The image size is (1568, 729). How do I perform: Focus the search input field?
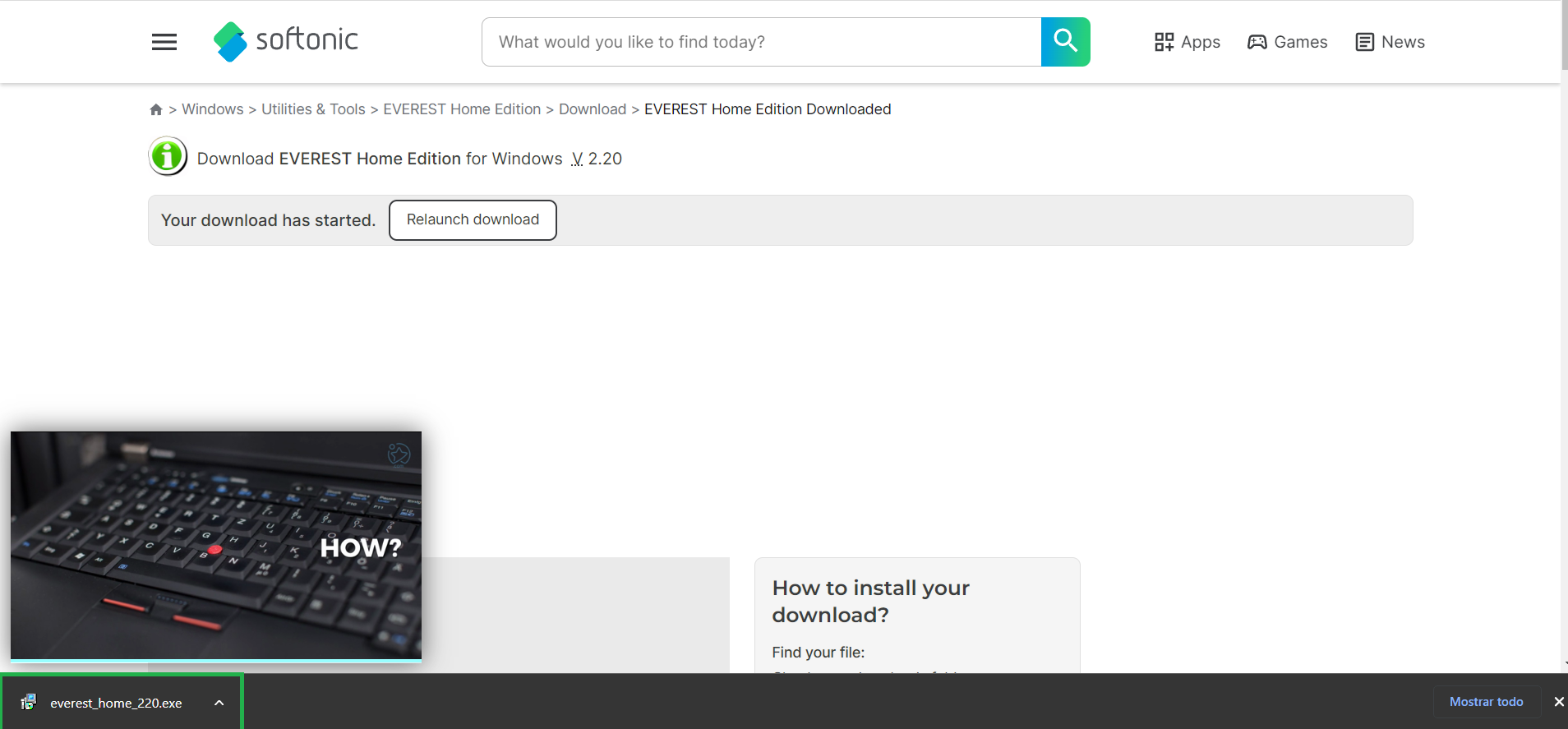761,42
